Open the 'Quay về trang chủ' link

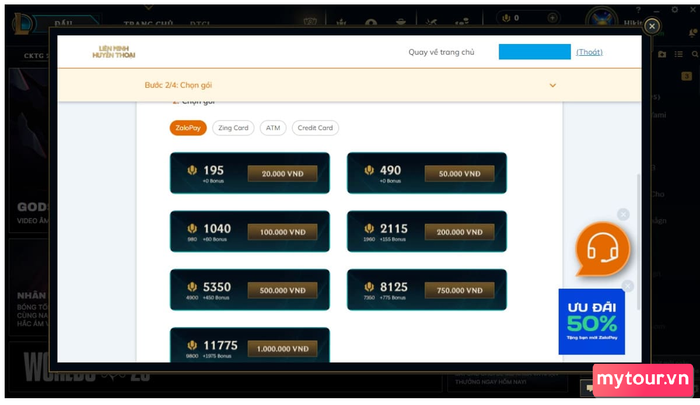click(441, 52)
